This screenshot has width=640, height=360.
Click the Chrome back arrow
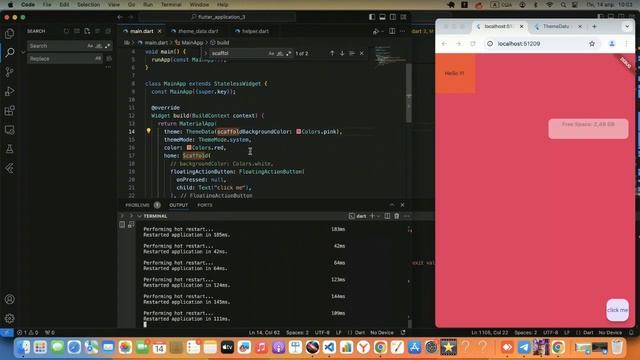pyautogui.click(x=444, y=44)
